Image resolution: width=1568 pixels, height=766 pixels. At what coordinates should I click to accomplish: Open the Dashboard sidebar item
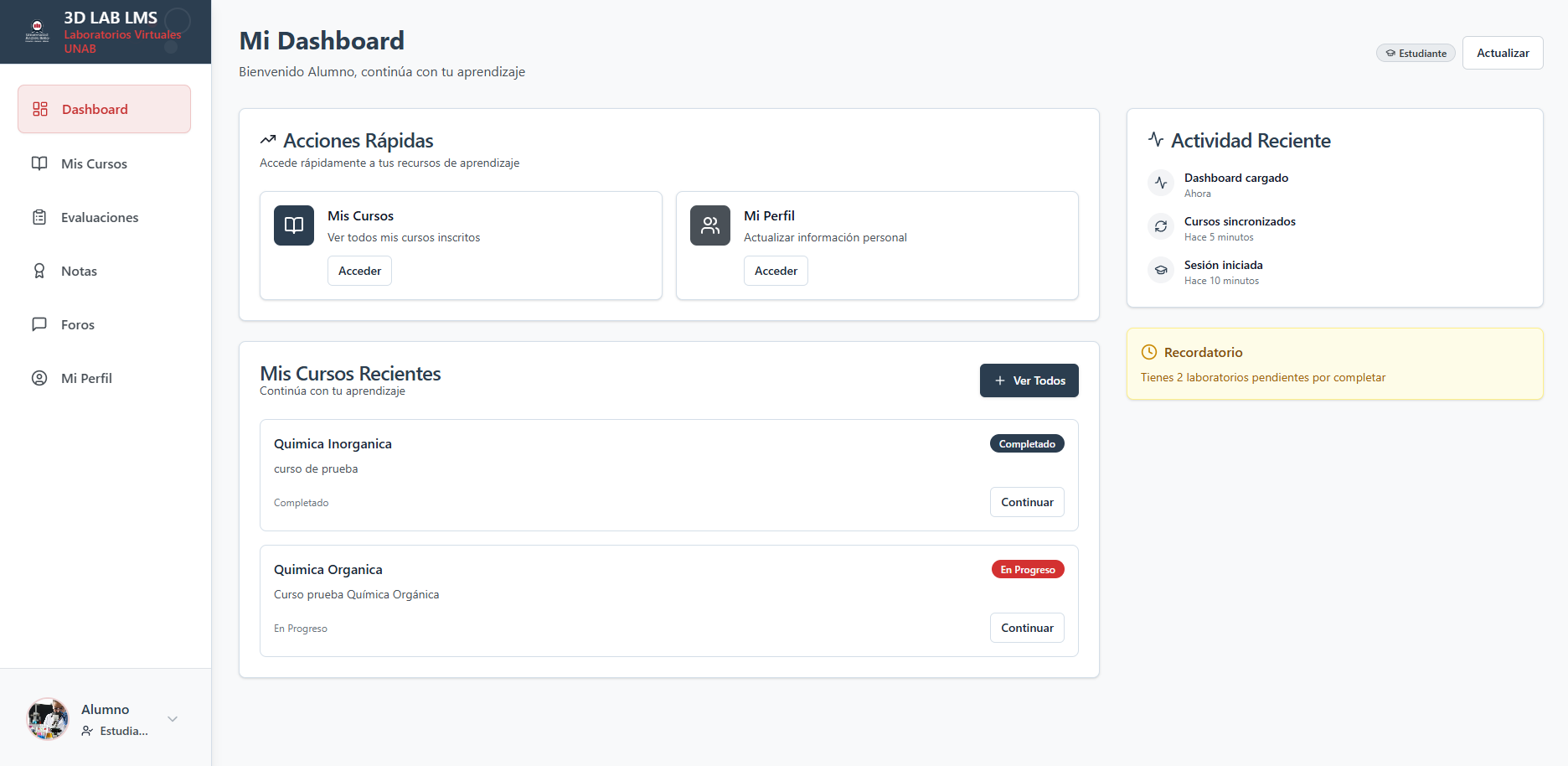(x=104, y=109)
